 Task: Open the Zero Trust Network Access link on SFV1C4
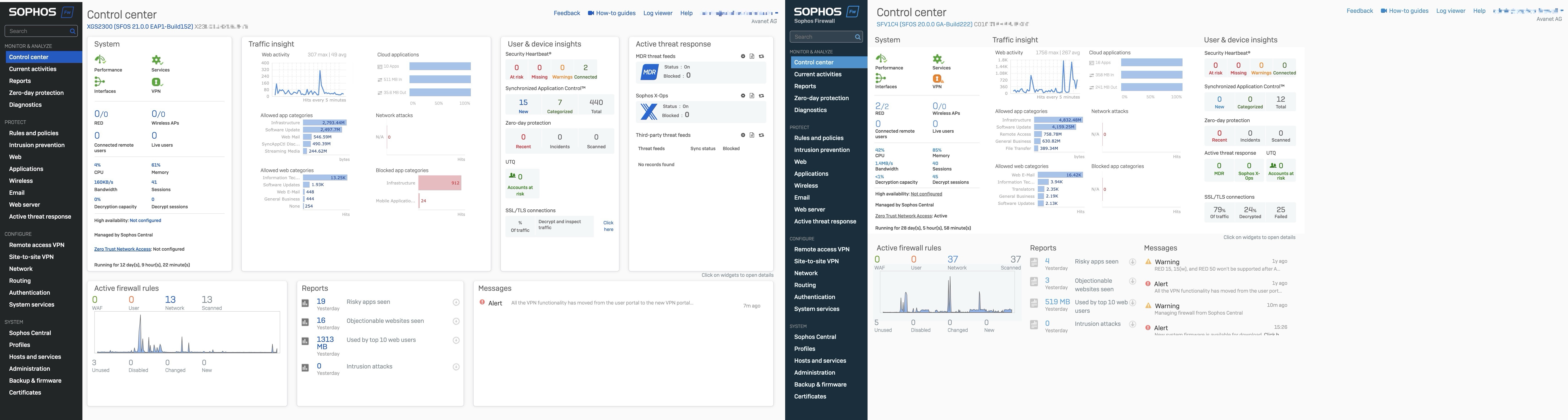(x=903, y=216)
